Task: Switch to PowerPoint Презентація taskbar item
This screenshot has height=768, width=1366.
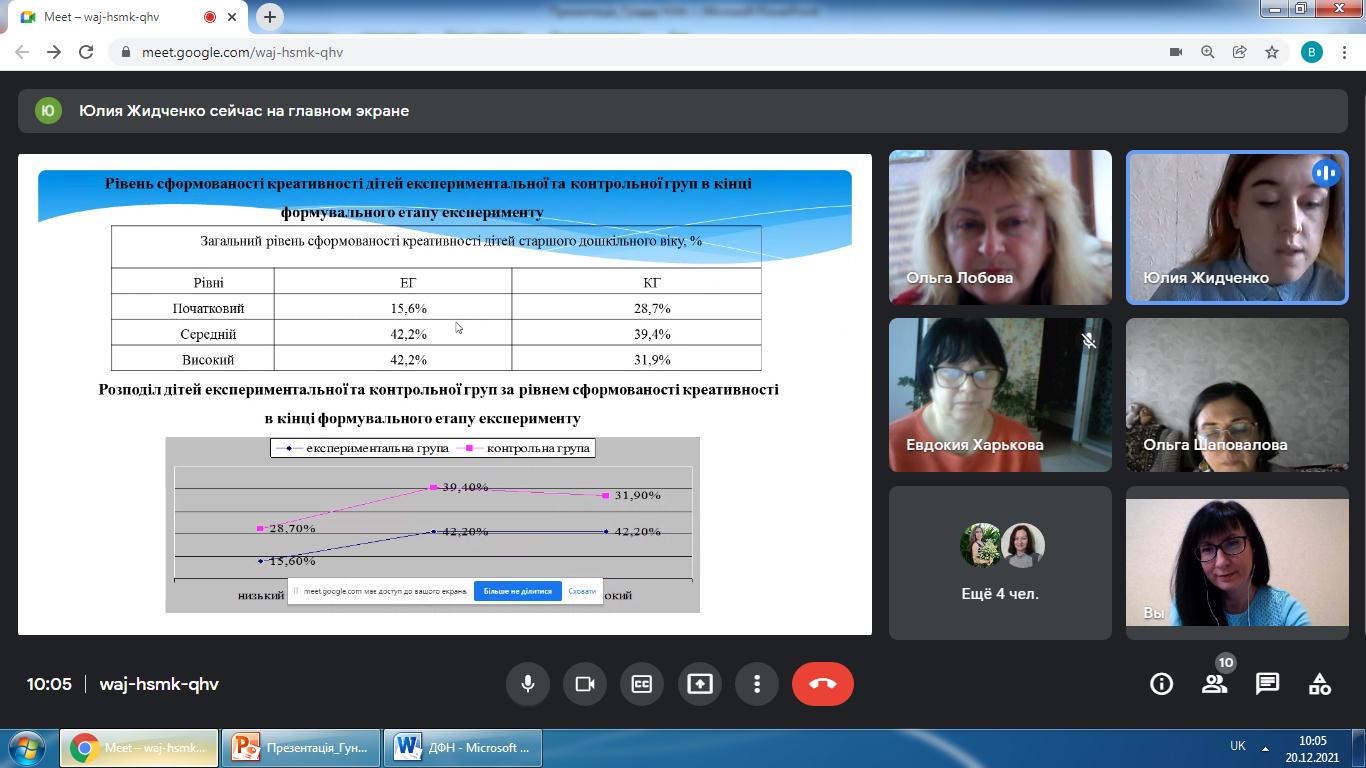Action: [x=301, y=747]
